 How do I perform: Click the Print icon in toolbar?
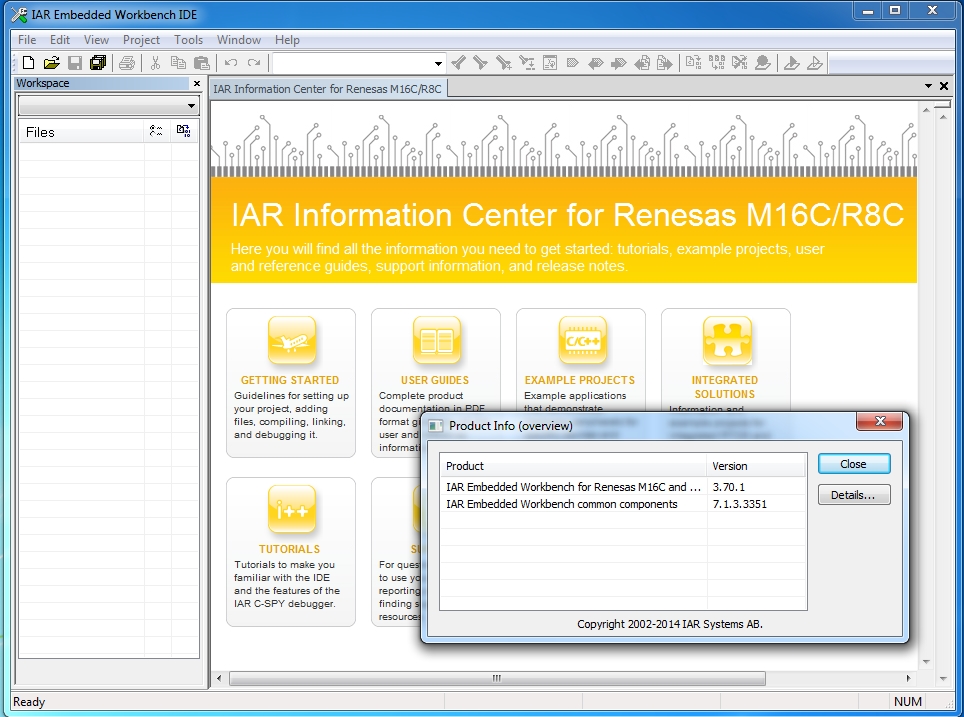[127, 63]
